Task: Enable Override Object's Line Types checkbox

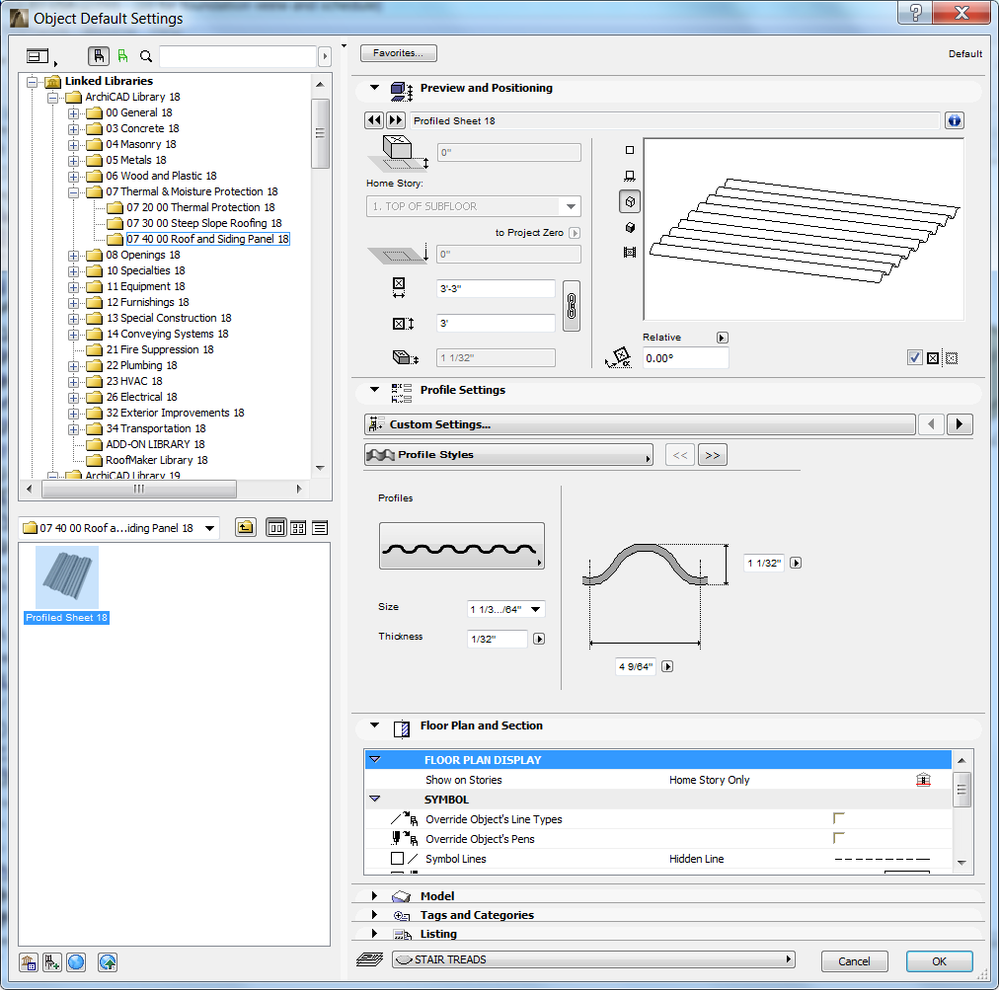Action: click(x=838, y=819)
